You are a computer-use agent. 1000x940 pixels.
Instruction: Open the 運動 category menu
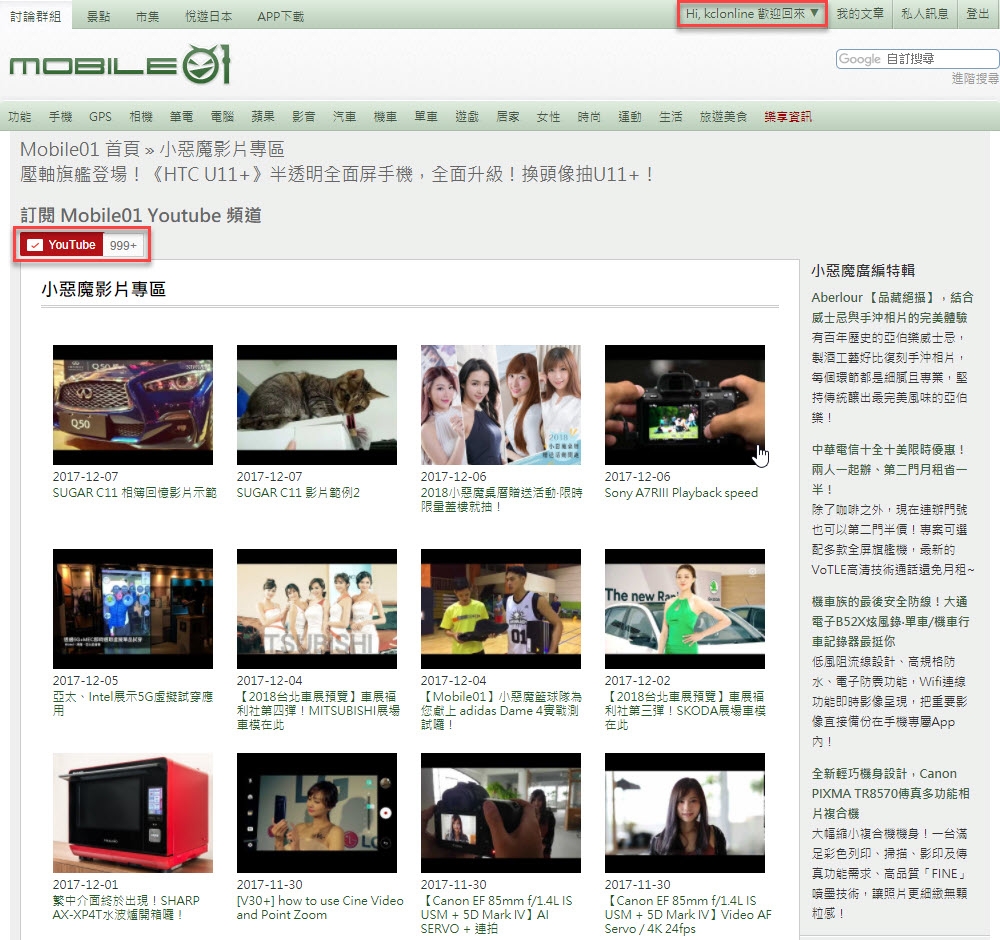pyautogui.click(x=630, y=117)
